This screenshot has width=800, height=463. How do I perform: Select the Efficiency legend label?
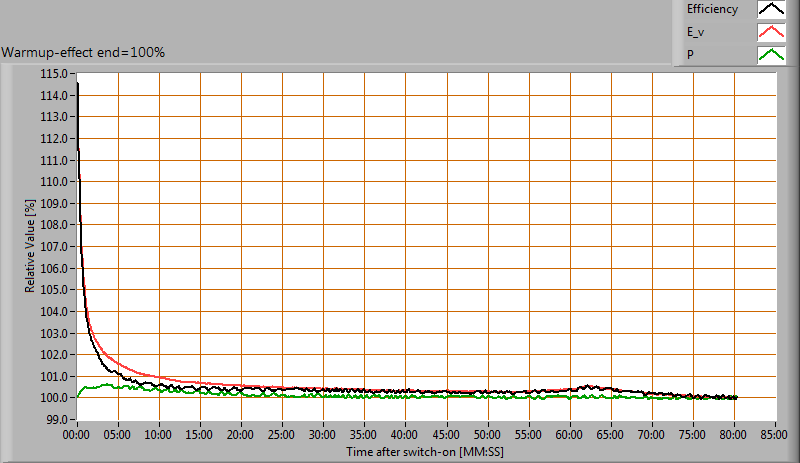pyautogui.click(x=711, y=10)
